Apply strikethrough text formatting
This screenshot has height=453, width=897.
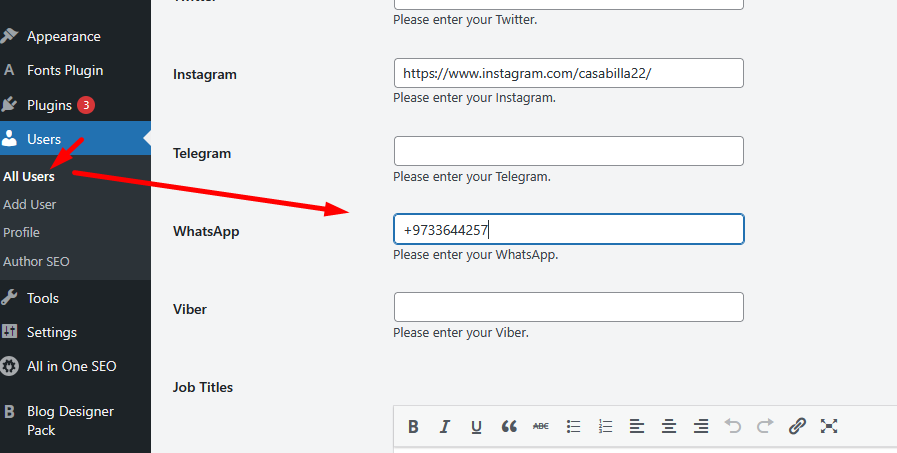pos(541,426)
